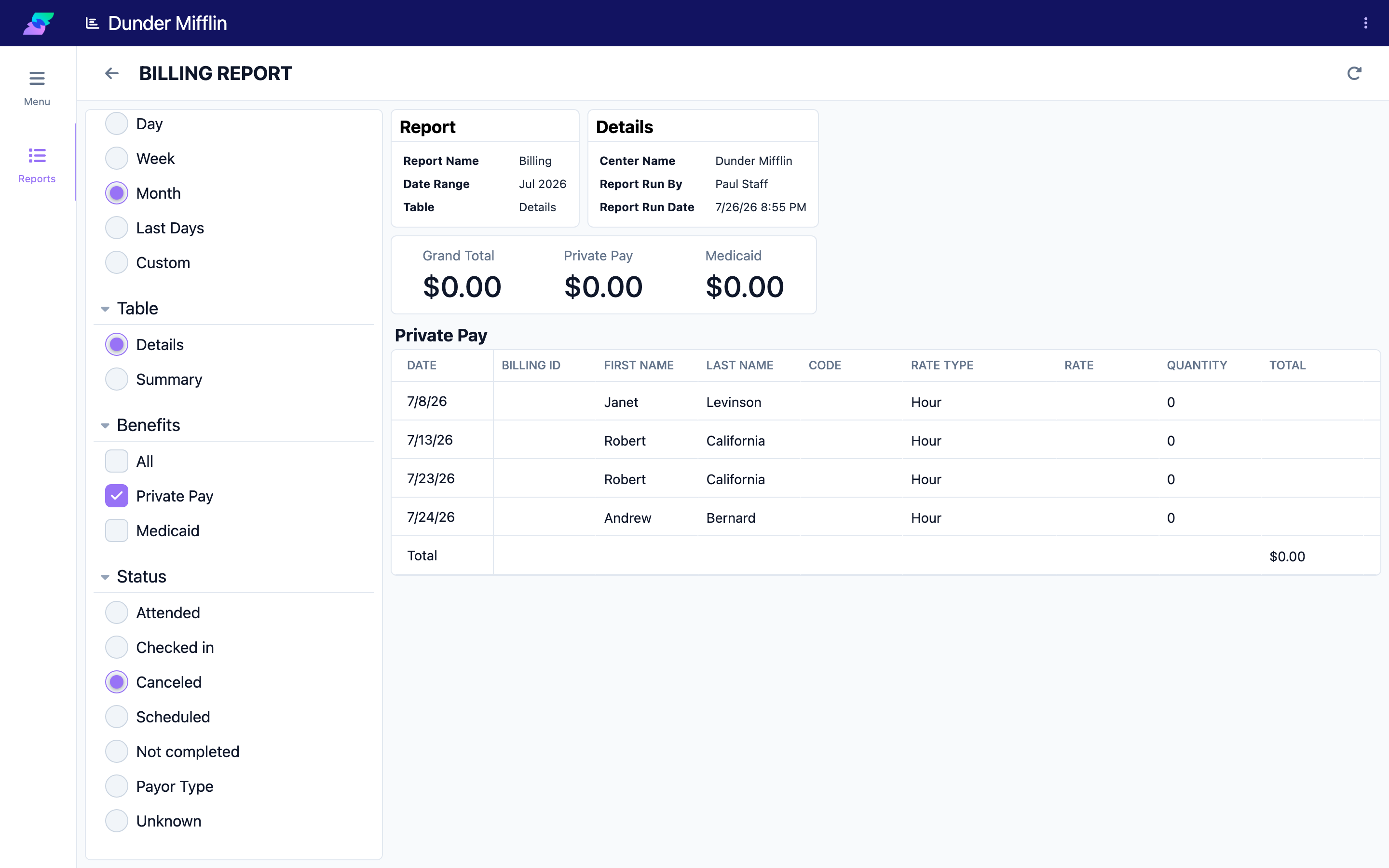Click the app logo in the header
The image size is (1389, 868).
pos(39,23)
